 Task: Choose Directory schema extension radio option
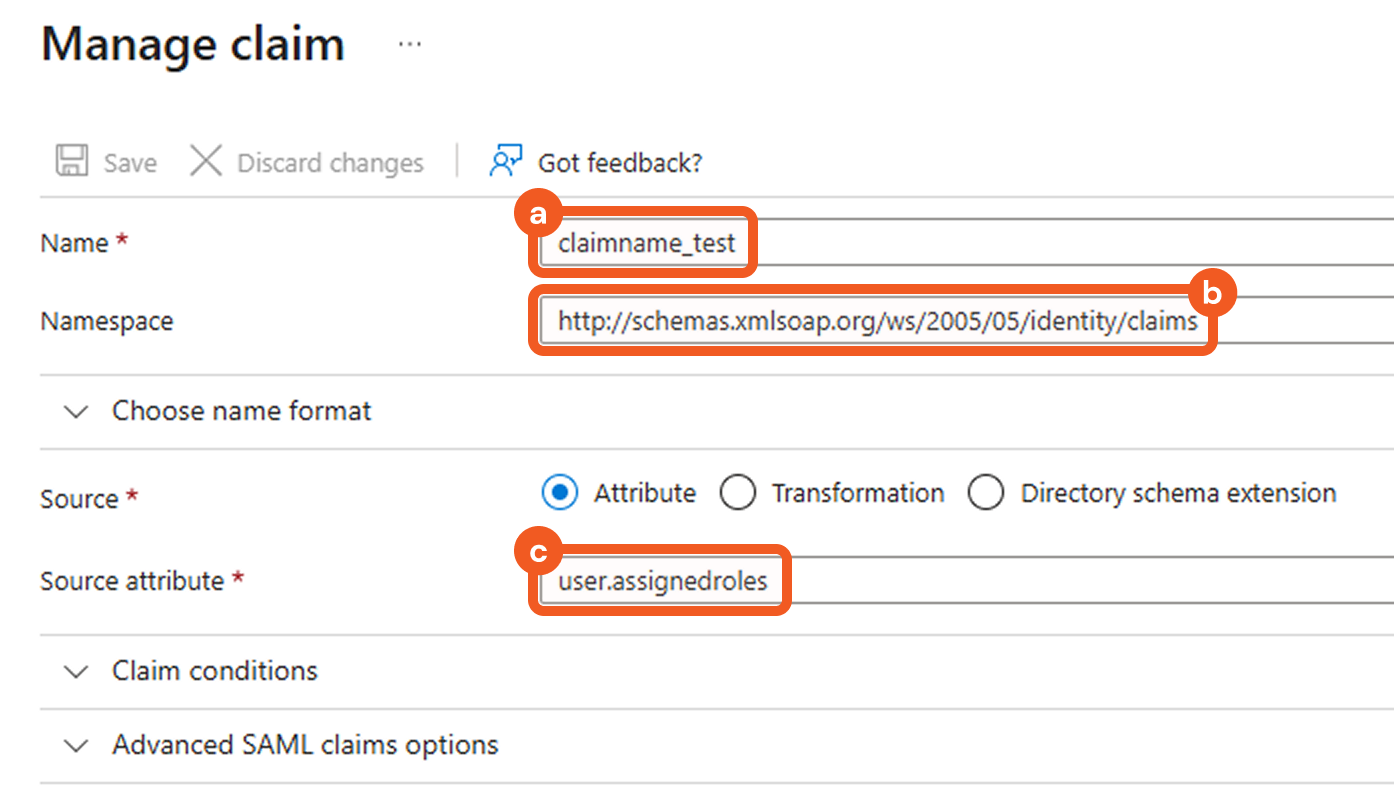tap(986, 493)
